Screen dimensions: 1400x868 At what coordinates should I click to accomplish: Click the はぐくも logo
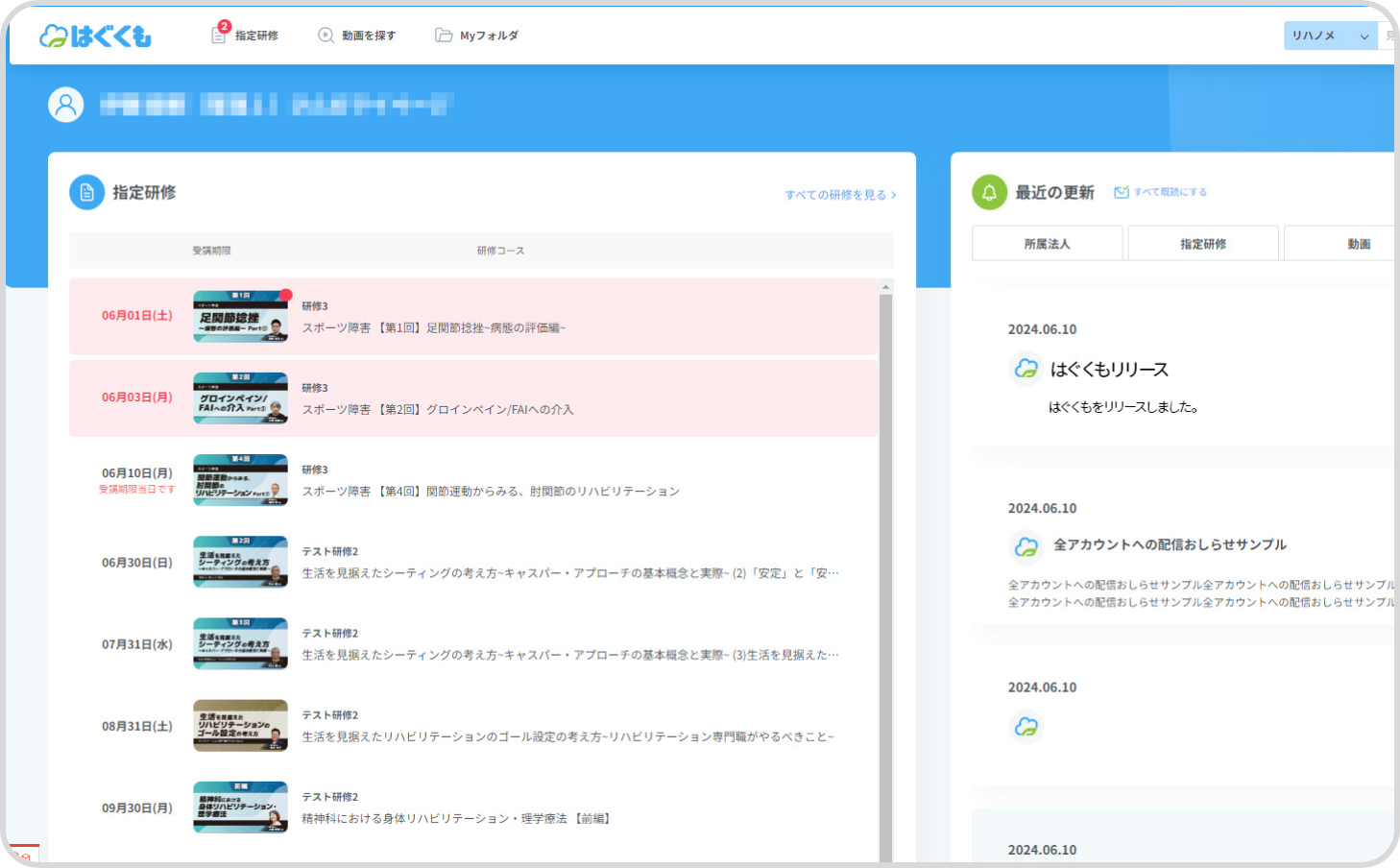click(95, 36)
